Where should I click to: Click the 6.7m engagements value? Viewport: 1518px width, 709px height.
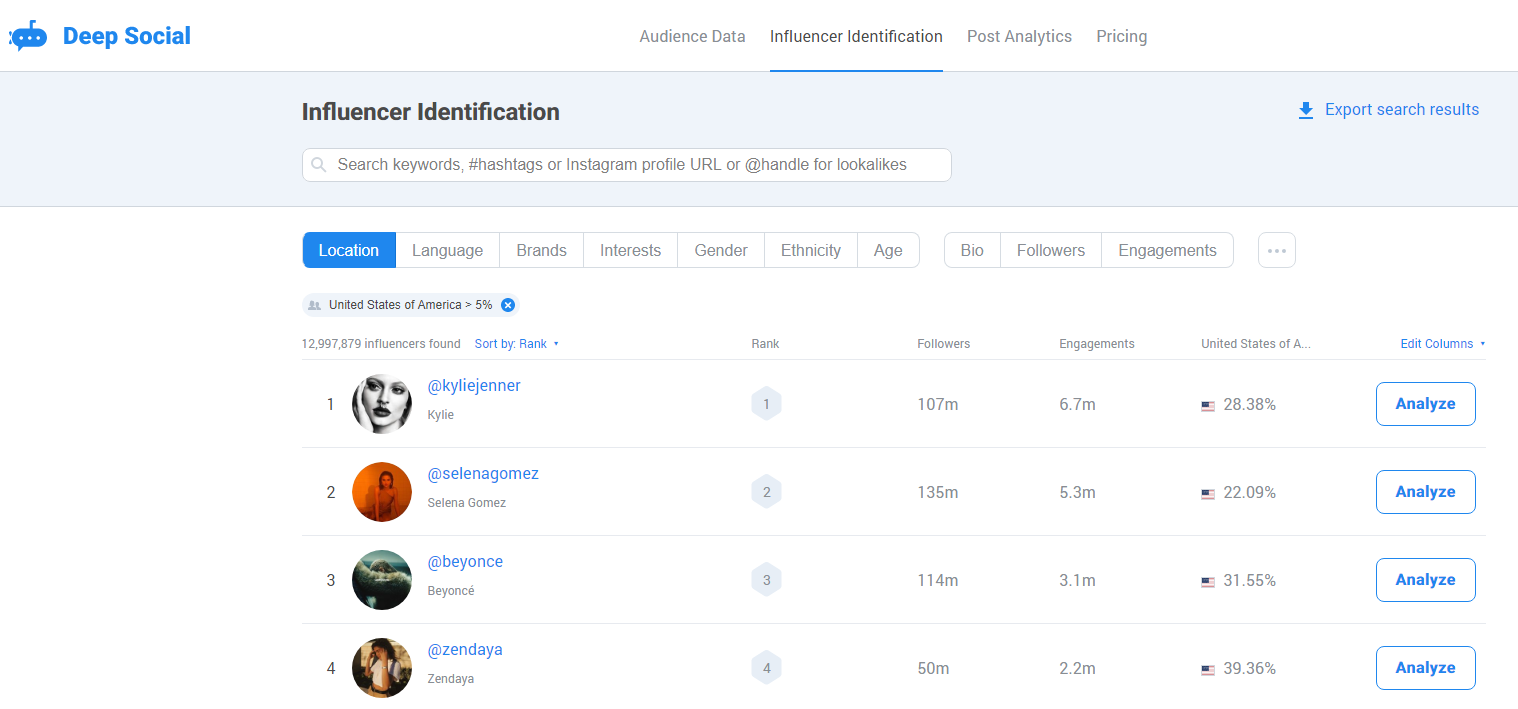[1078, 405]
